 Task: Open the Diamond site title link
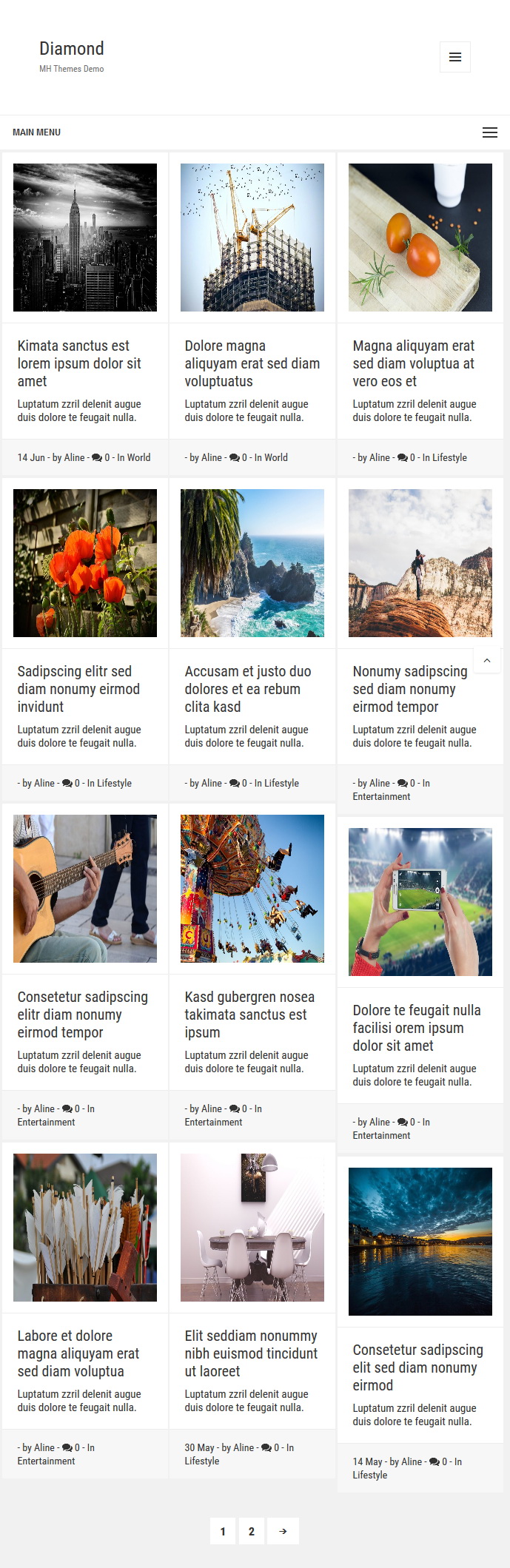(x=72, y=49)
